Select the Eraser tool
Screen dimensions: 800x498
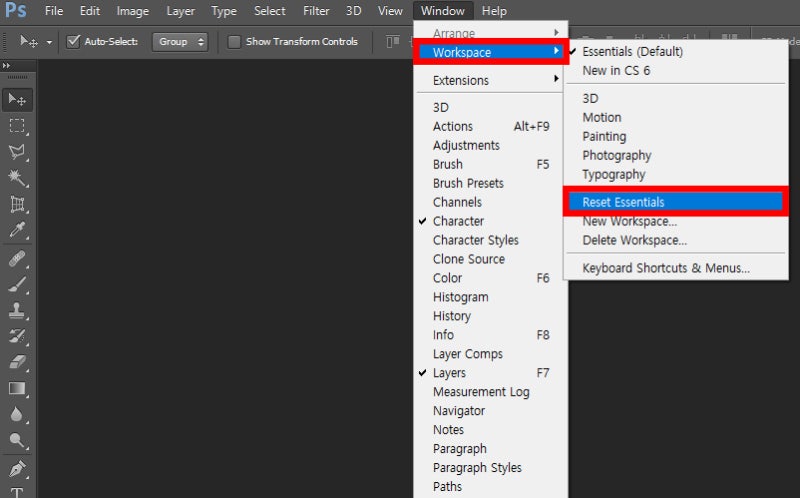17,362
